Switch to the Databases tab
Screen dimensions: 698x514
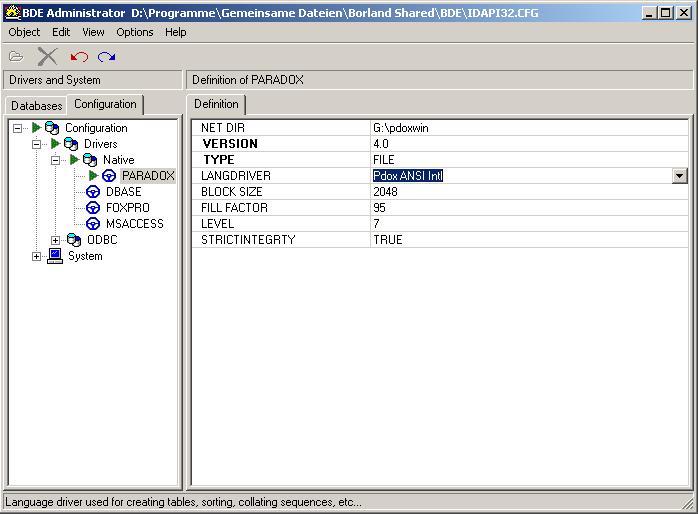[36, 105]
